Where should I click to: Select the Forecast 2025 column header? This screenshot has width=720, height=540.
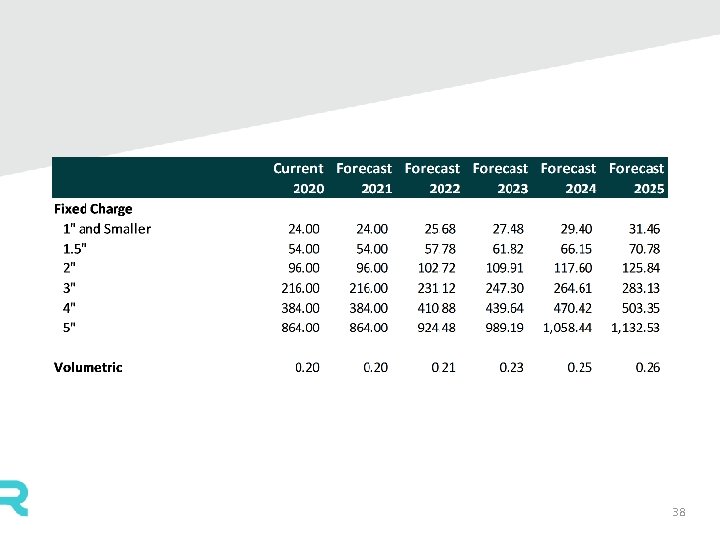point(636,178)
